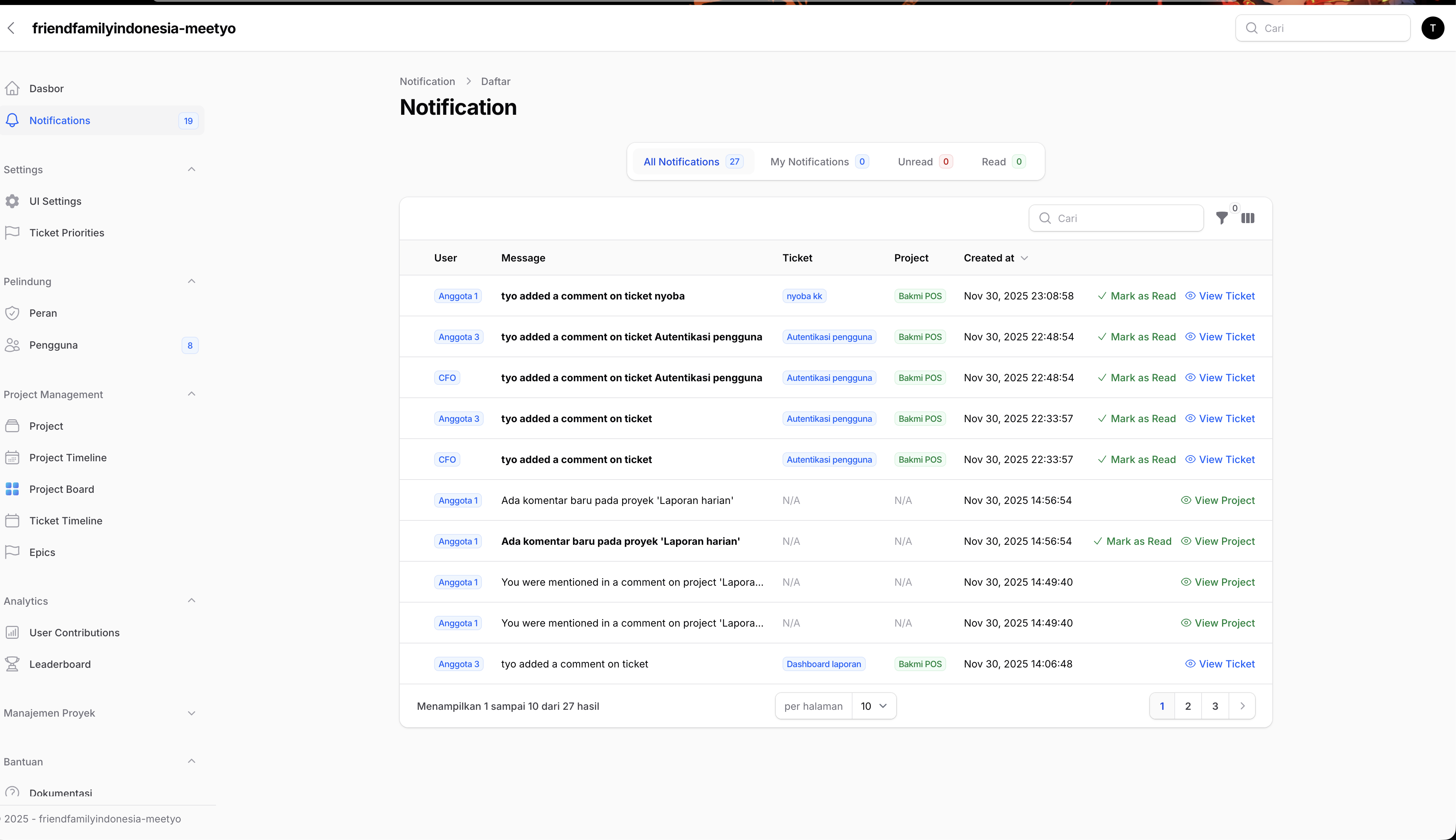Viewport: 1456px width, 840px height.
Task: Click the UI Settings gear icon
Action: point(12,201)
